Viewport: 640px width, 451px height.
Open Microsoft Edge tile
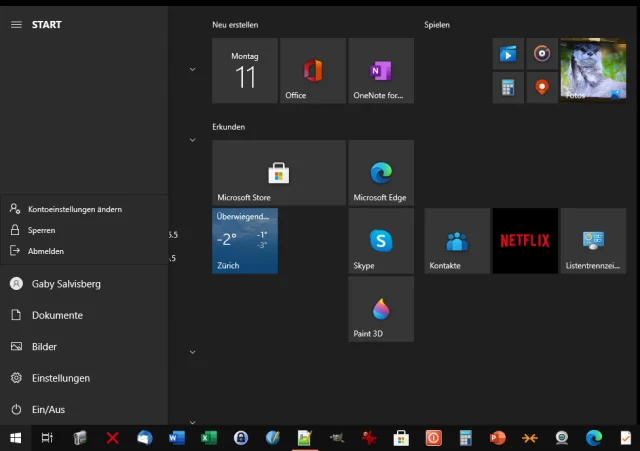tap(380, 173)
